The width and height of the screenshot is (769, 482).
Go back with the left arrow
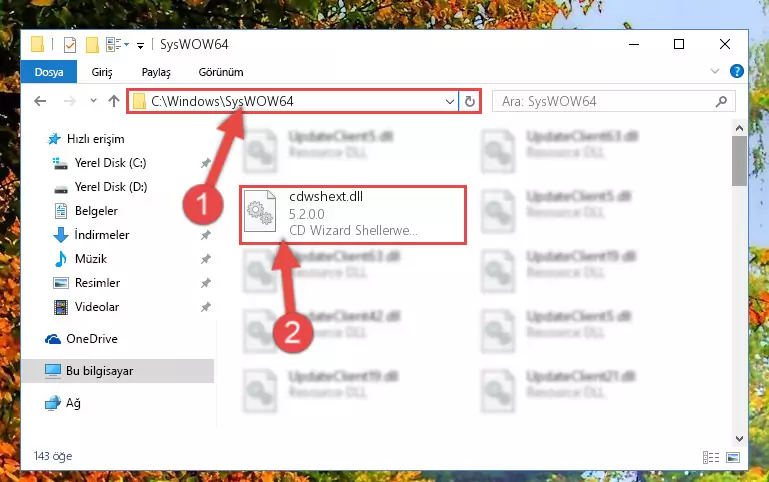point(40,101)
